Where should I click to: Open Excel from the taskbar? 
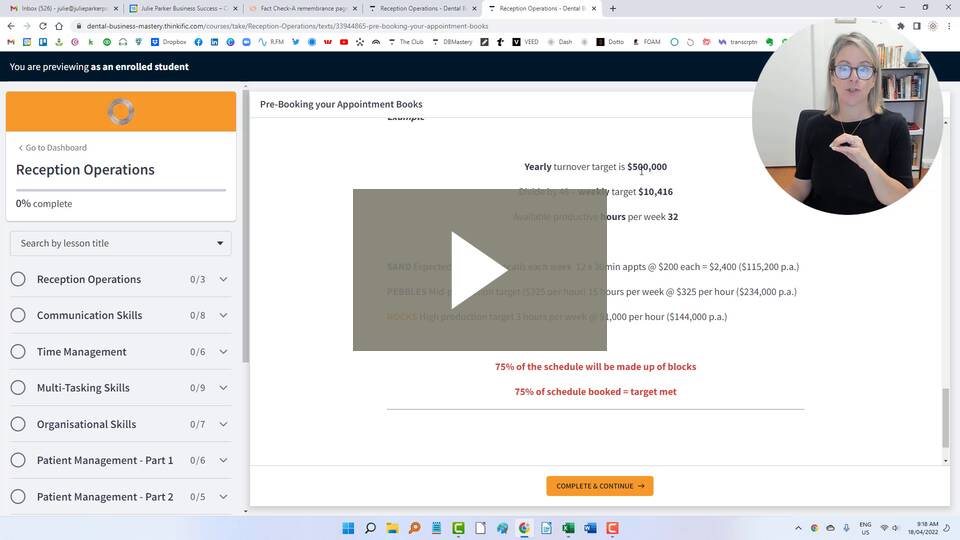coord(568,528)
